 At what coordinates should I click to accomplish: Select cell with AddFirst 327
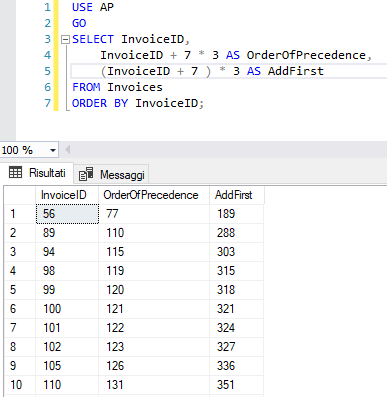point(237,347)
